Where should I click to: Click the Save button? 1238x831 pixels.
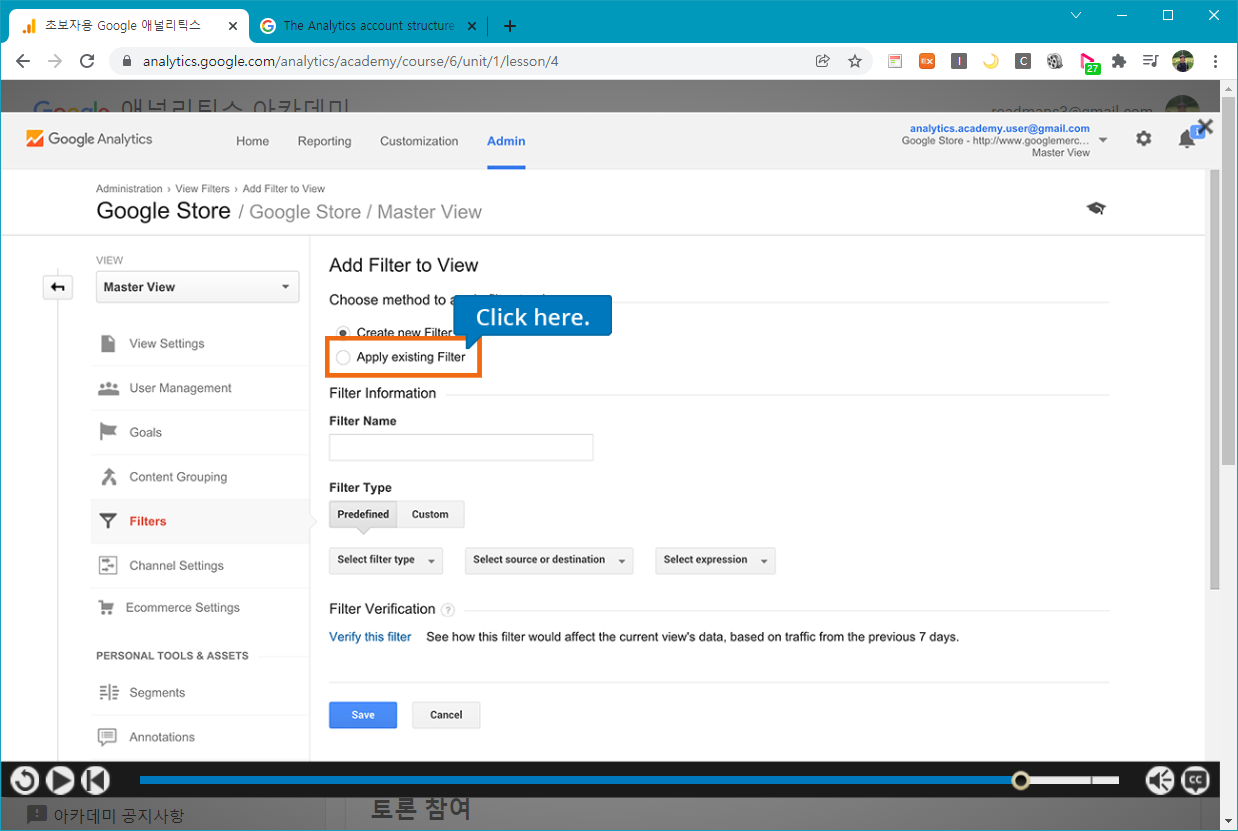pyautogui.click(x=363, y=715)
